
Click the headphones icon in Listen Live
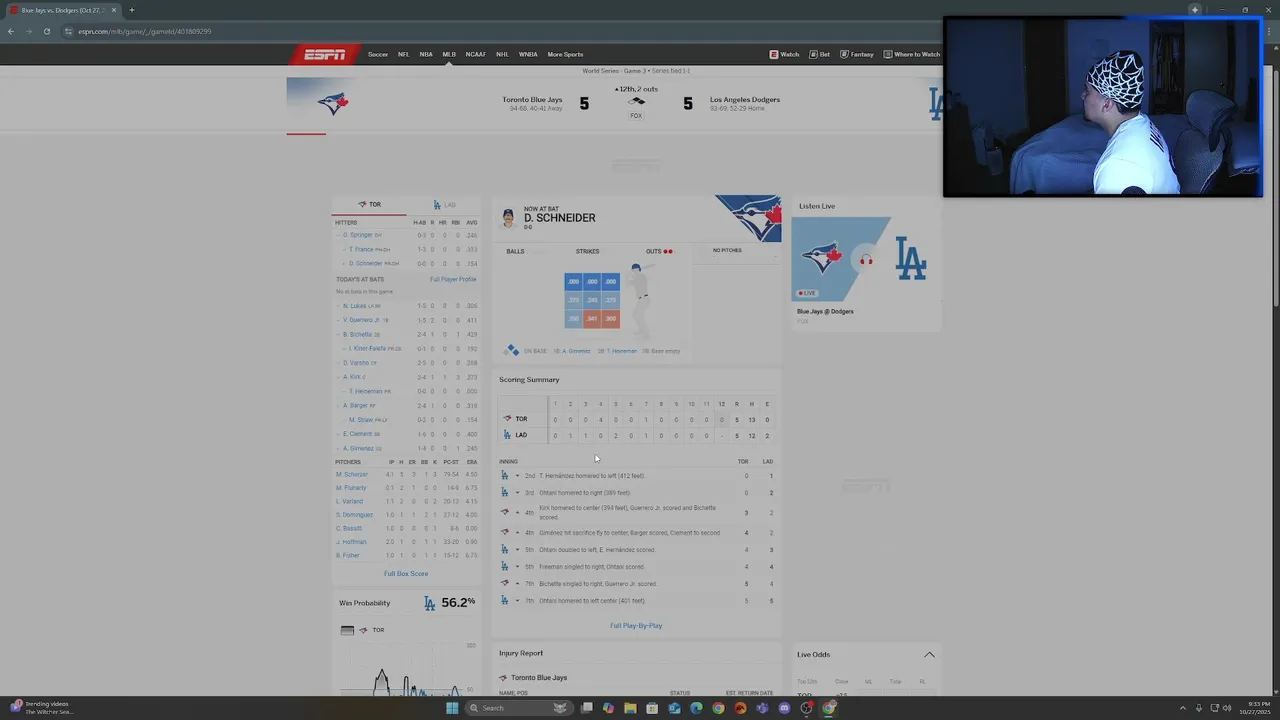[x=866, y=259]
